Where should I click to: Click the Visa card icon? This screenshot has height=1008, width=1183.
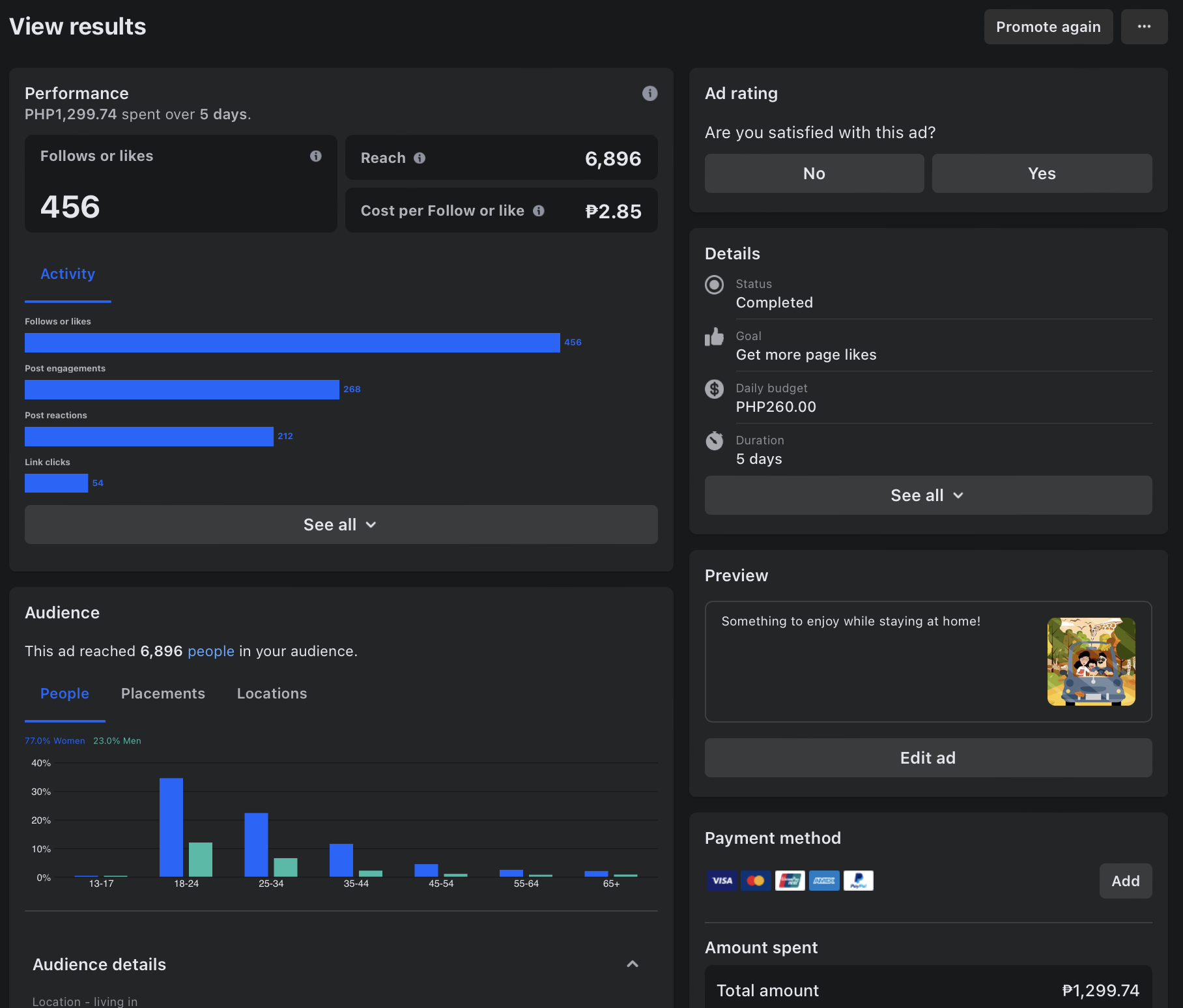tap(722, 881)
